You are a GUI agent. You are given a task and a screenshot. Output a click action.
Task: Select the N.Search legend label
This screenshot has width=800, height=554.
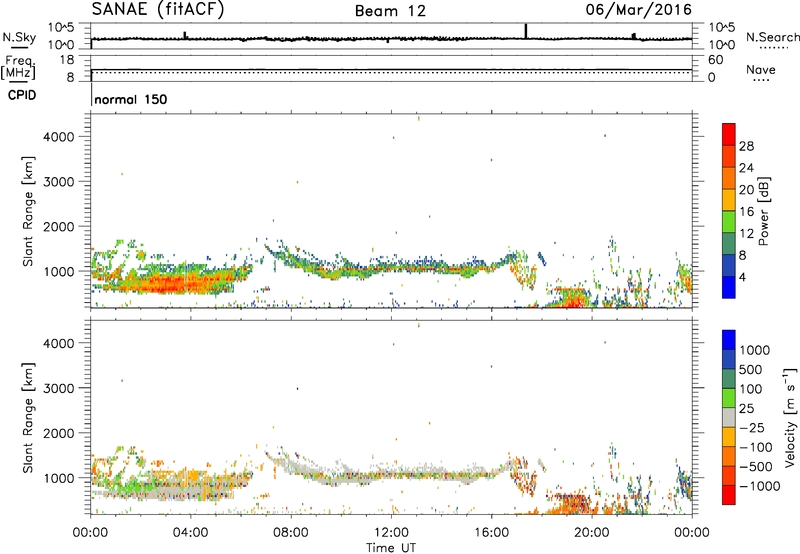coord(772,37)
